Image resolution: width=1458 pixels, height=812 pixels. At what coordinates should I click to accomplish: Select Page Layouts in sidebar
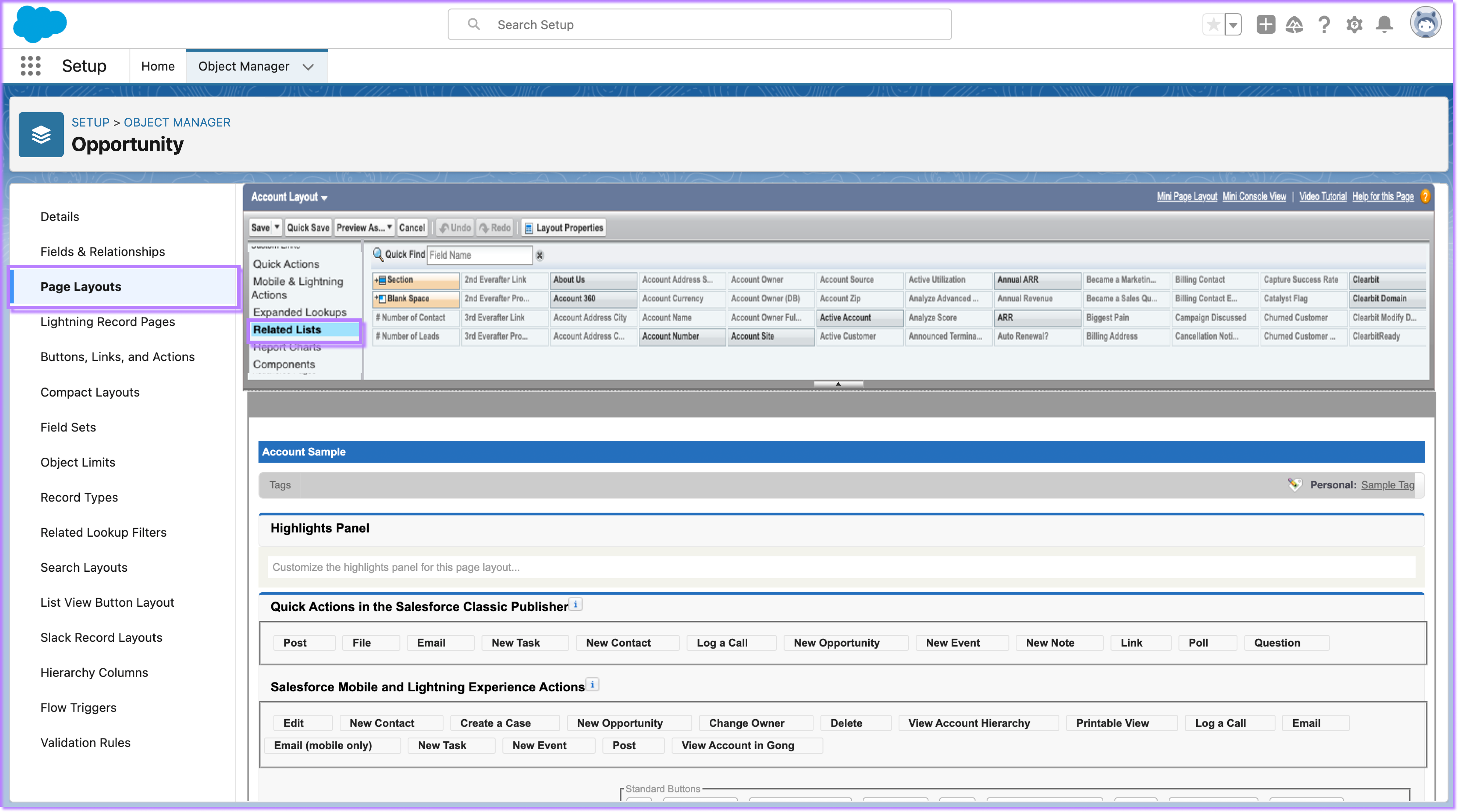[x=124, y=287]
